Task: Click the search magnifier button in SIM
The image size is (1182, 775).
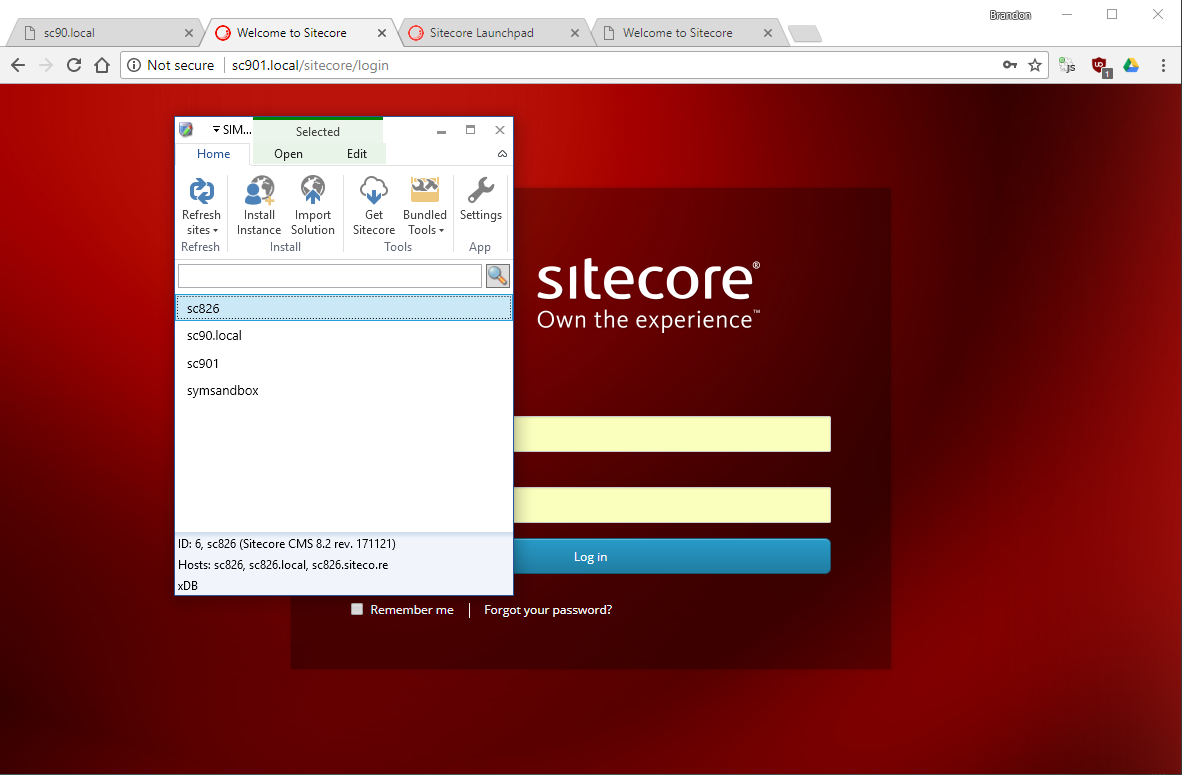Action: click(x=498, y=276)
